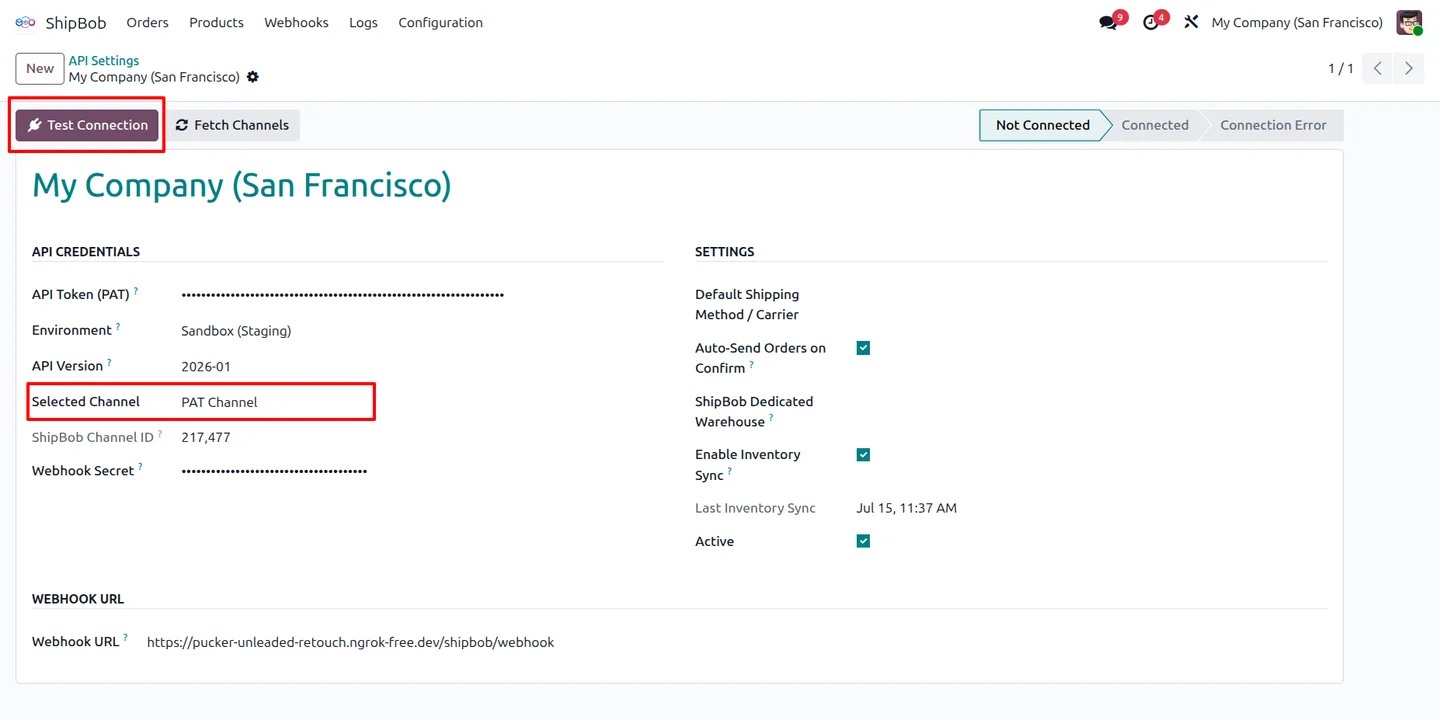Open the ShipBob app home icon
Screen dimensions: 1440x720
tap(25, 22)
